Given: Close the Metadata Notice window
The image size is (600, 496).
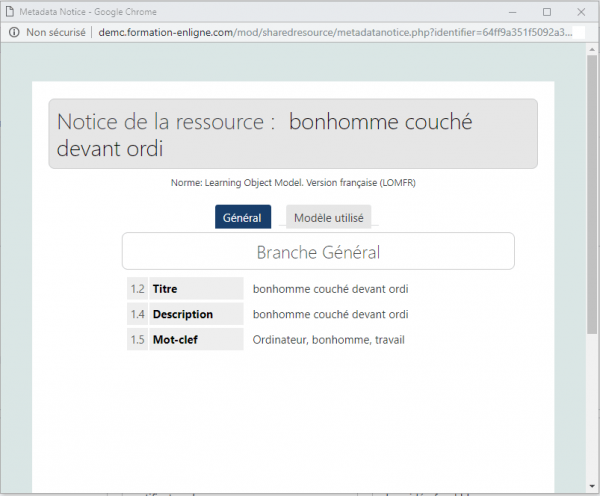Looking at the screenshot, I should [x=581, y=11].
